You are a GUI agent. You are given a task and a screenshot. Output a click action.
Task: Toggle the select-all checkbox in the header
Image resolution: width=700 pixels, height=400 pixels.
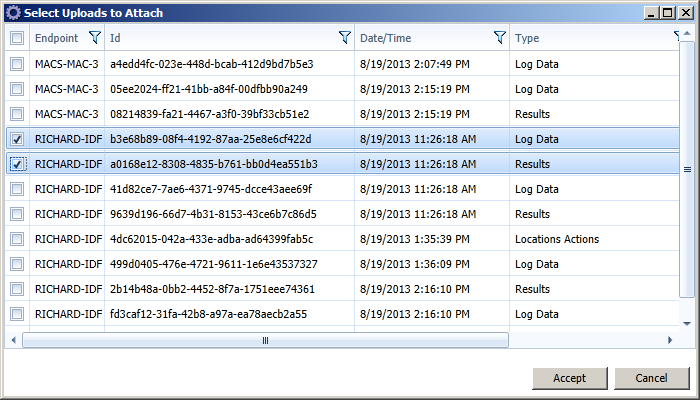pyautogui.click(x=17, y=38)
